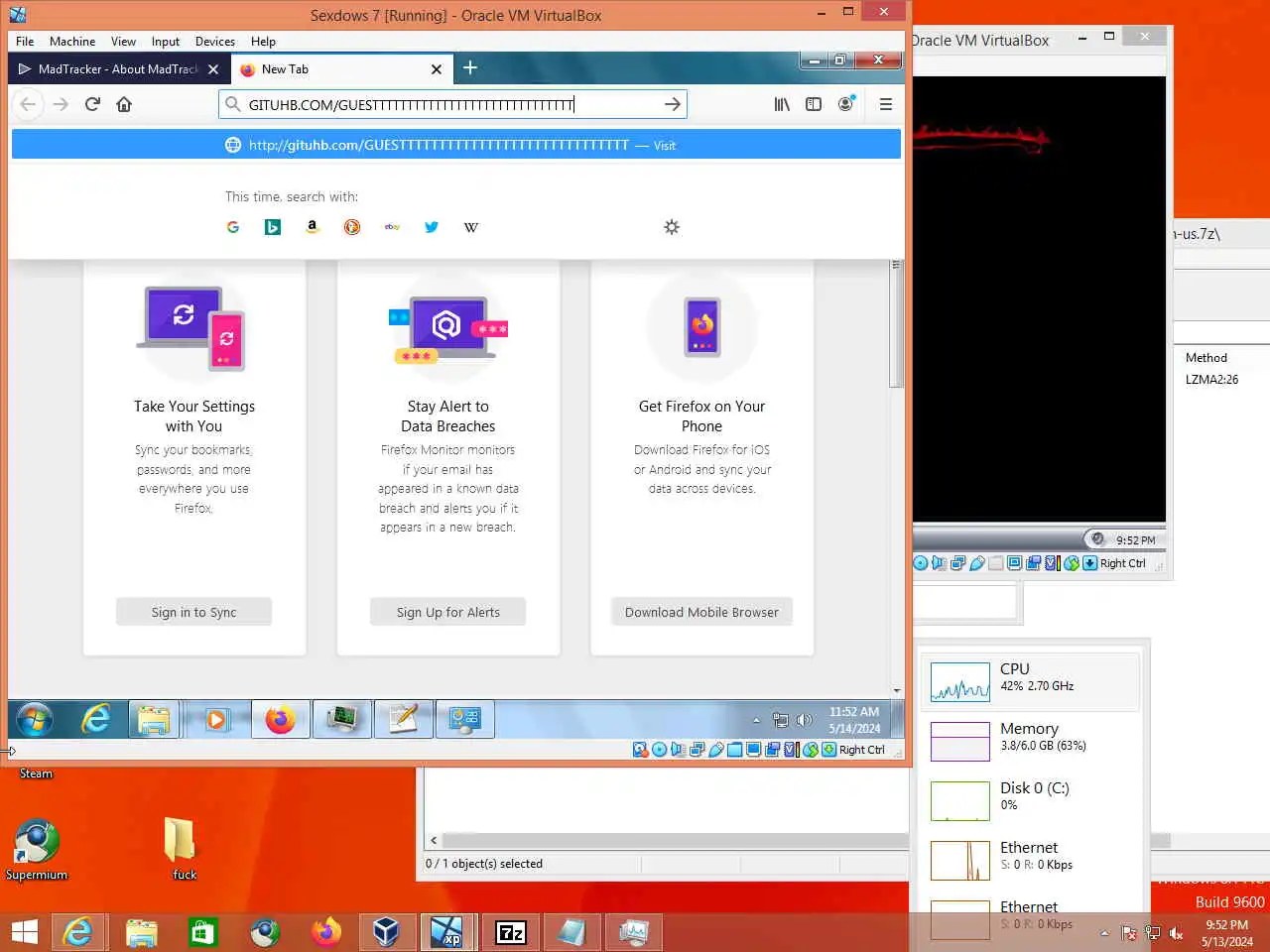Open the host Windows Start button
Screen dimensions: 1270x952
[24, 932]
